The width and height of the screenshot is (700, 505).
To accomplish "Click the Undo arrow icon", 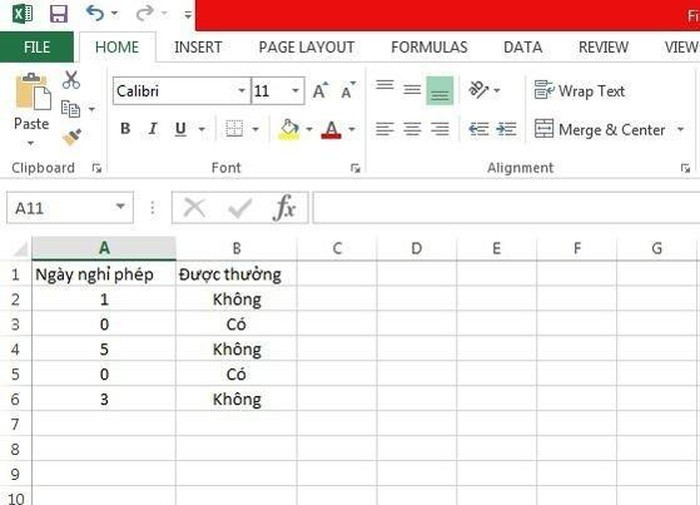I will [95, 14].
